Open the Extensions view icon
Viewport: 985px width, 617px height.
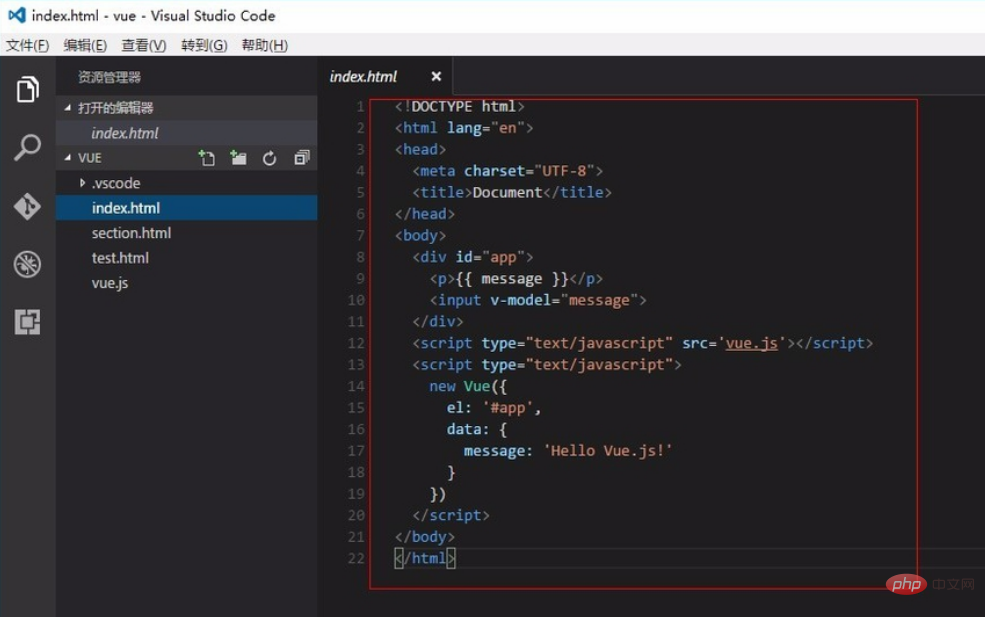[x=27, y=322]
